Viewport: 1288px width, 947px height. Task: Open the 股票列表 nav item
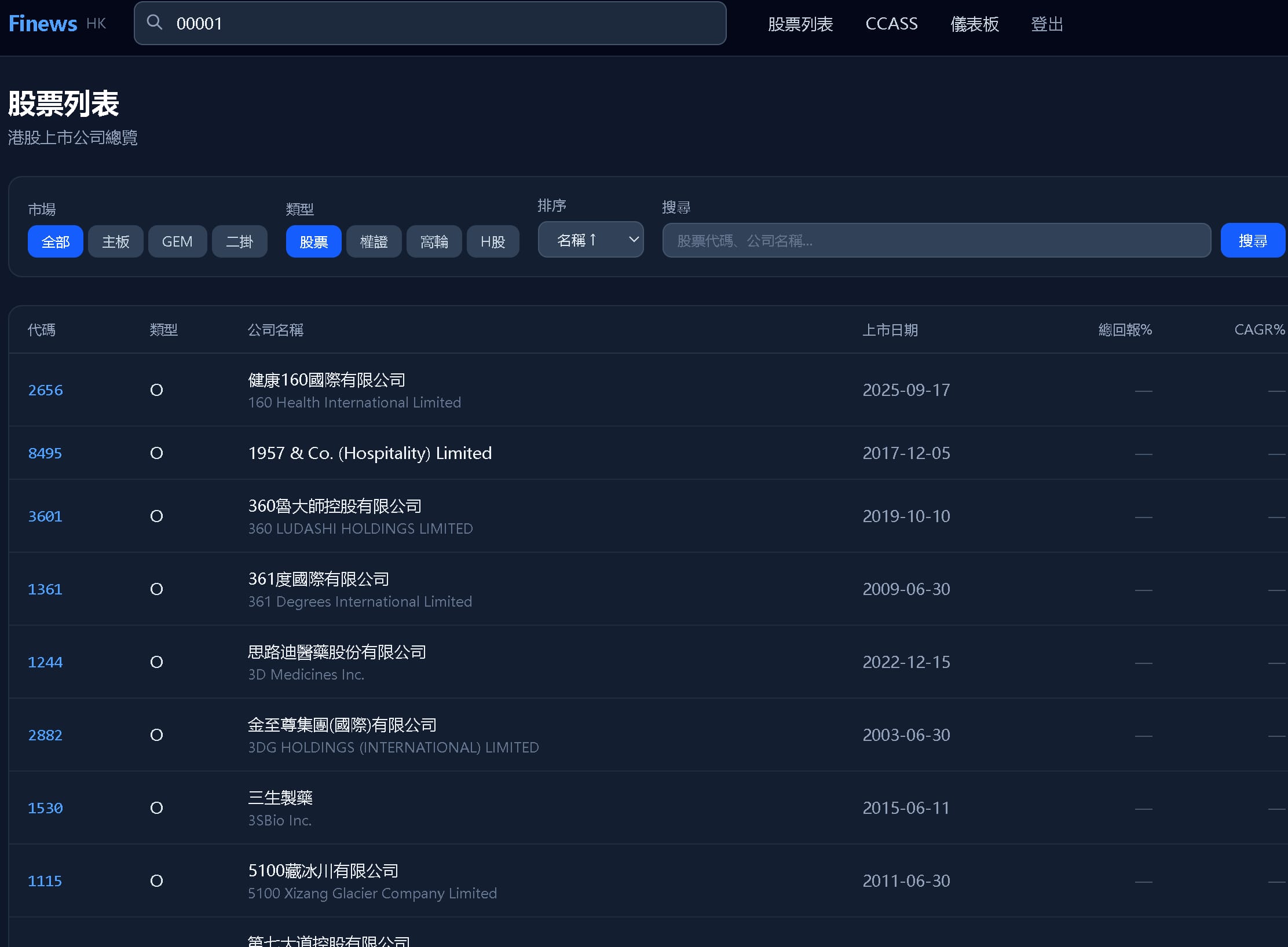tap(800, 24)
